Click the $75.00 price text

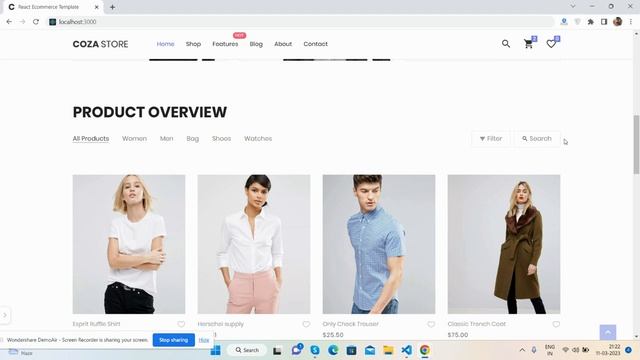[458, 335]
